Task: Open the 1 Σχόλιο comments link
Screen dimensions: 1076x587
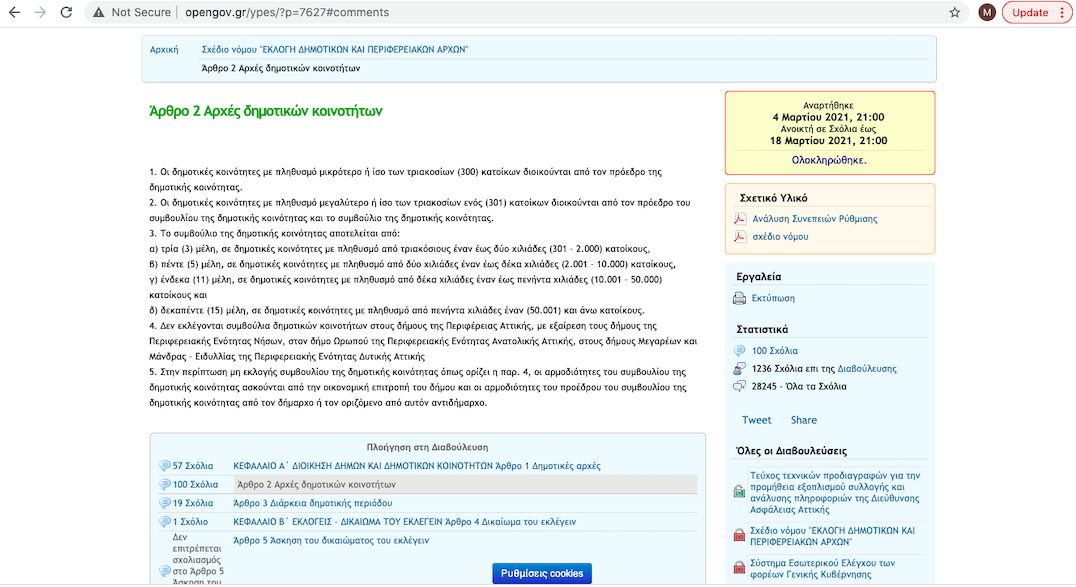Action: point(190,522)
